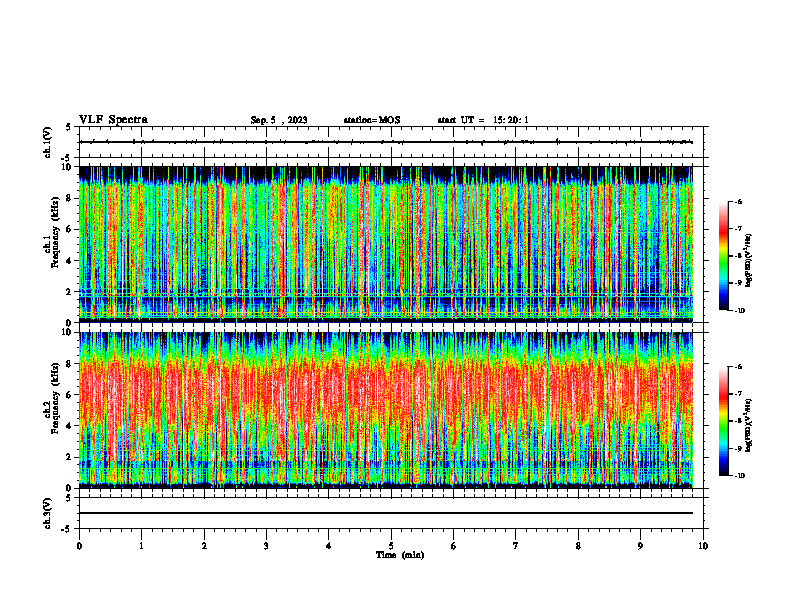
Task: Click the "2" kHz tick on ch.1 frequency axis
Action: (x=70, y=292)
